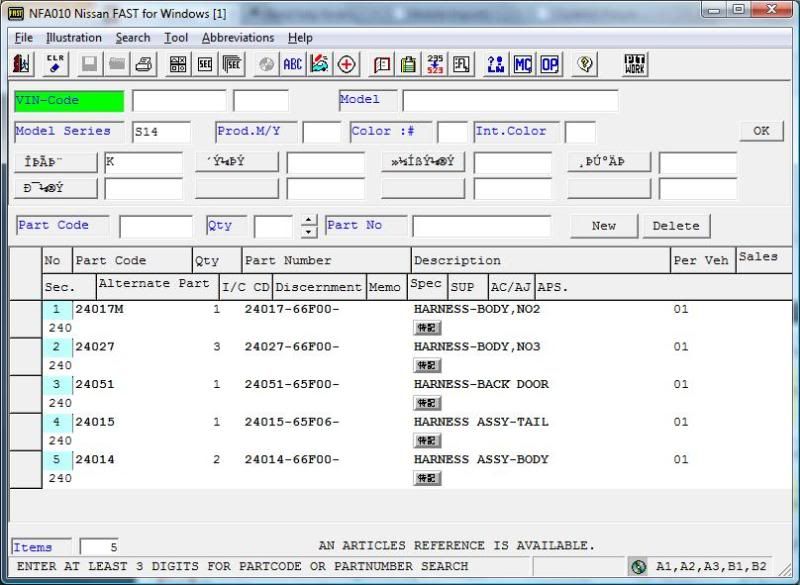Screen dimensions: 800x585
Task: Click the spec note button under HARNESS-BODY,NO3
Action: click(427, 366)
